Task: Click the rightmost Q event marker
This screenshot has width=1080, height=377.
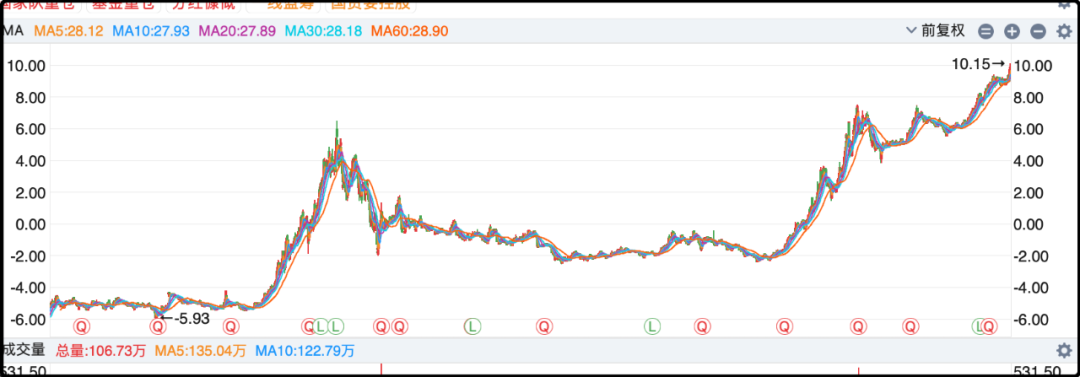Action: click(990, 325)
